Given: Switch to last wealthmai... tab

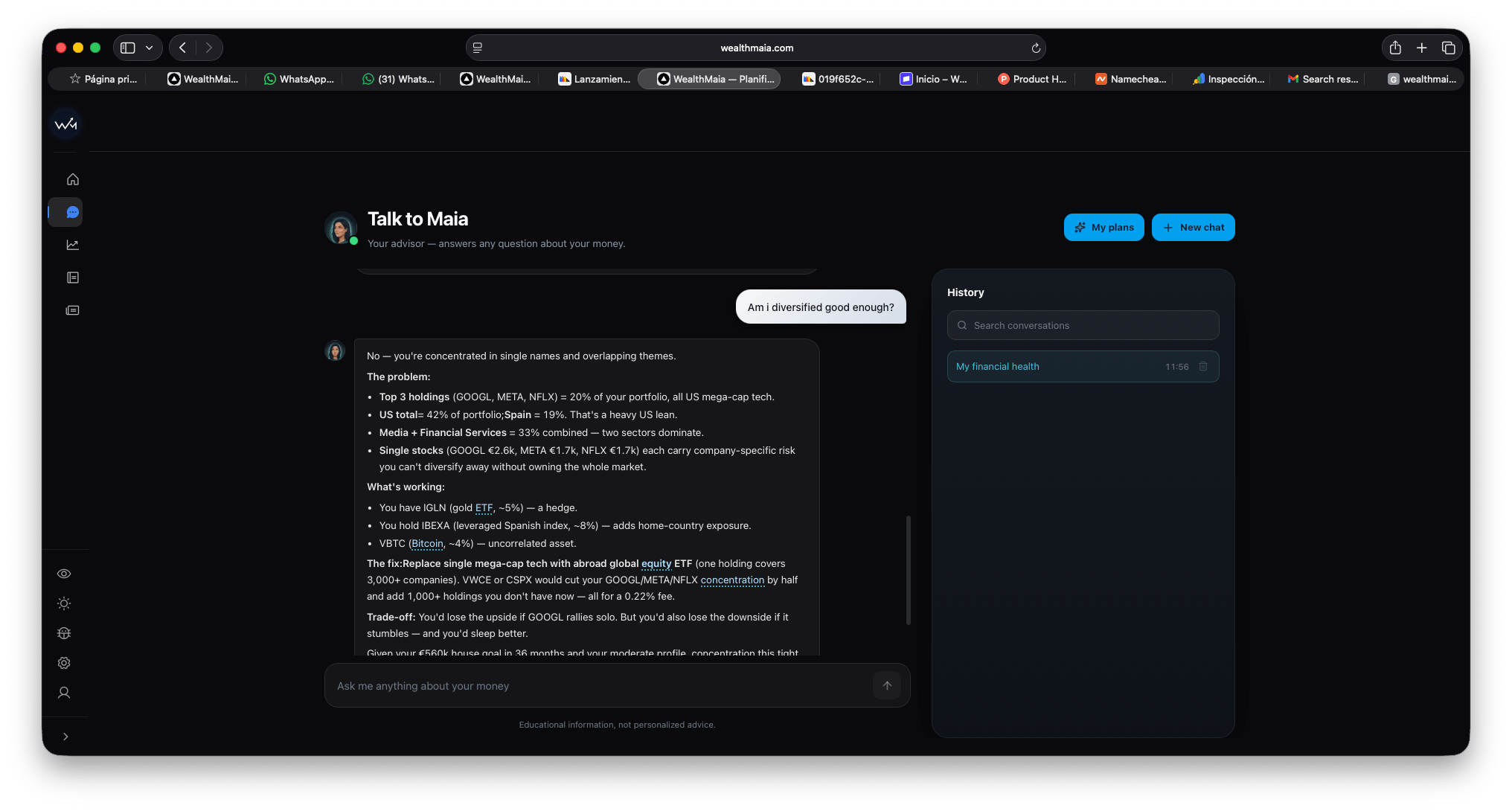Looking at the screenshot, I should [x=1421, y=79].
